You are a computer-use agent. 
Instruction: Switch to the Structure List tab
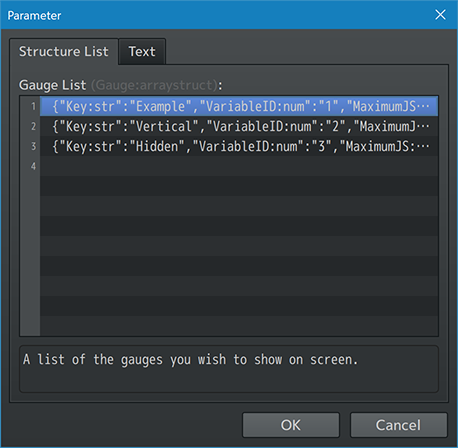[64, 52]
